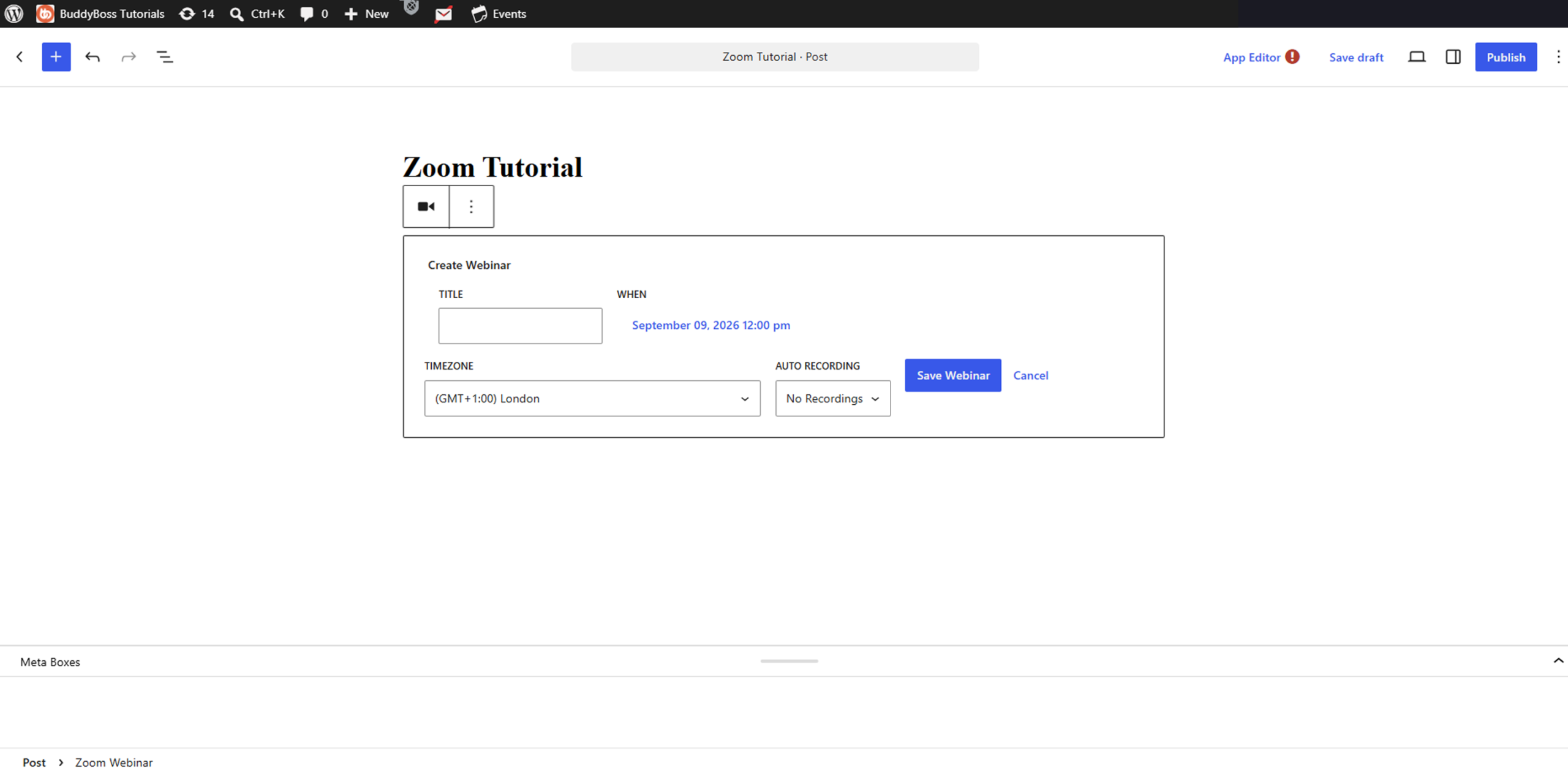Click the Meta Boxes resize handle
Viewport: 1568px width, 771px height.
789,661
